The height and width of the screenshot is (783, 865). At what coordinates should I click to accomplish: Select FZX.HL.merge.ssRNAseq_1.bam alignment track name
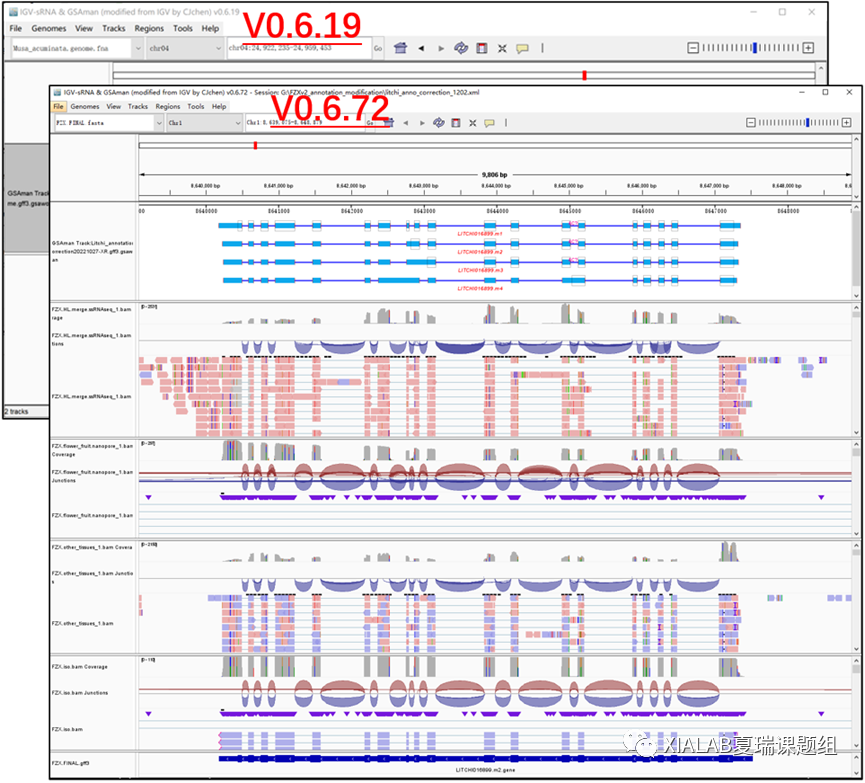[92, 397]
